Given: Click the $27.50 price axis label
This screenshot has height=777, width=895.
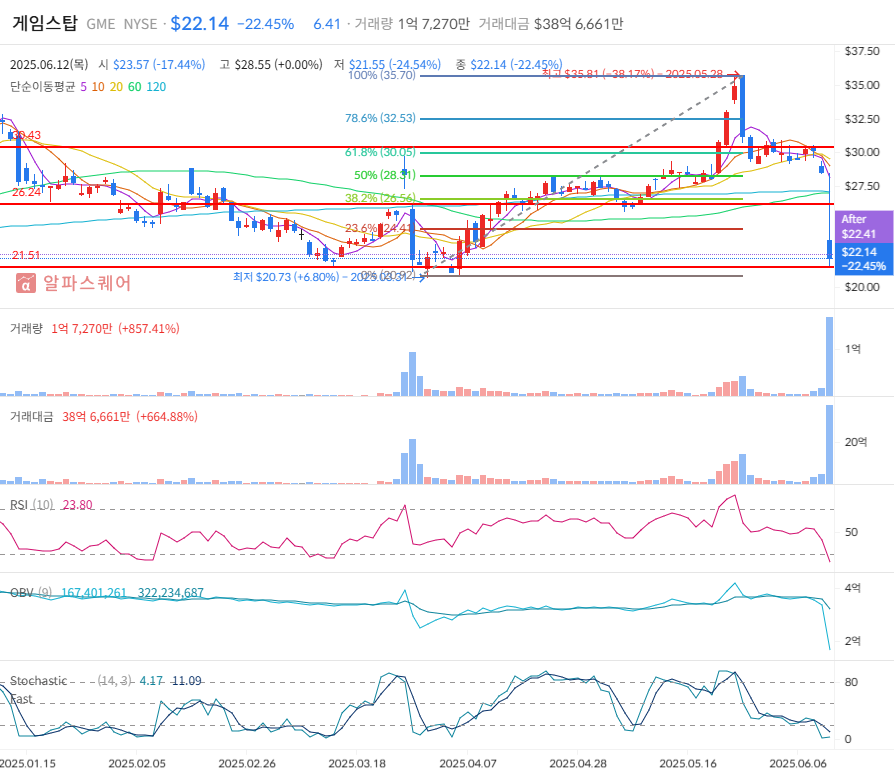Looking at the screenshot, I should (x=862, y=186).
